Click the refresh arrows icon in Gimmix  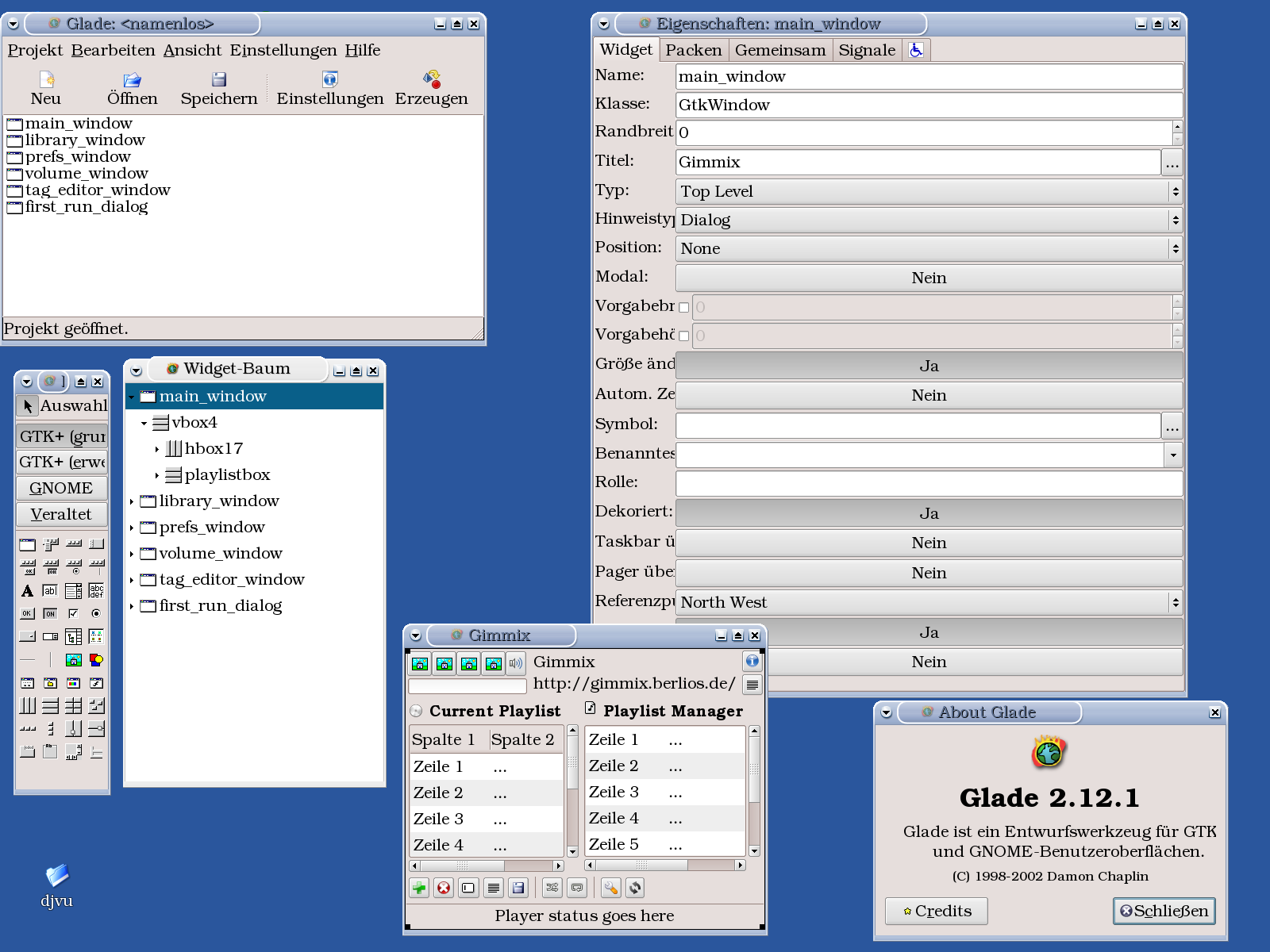[635, 888]
